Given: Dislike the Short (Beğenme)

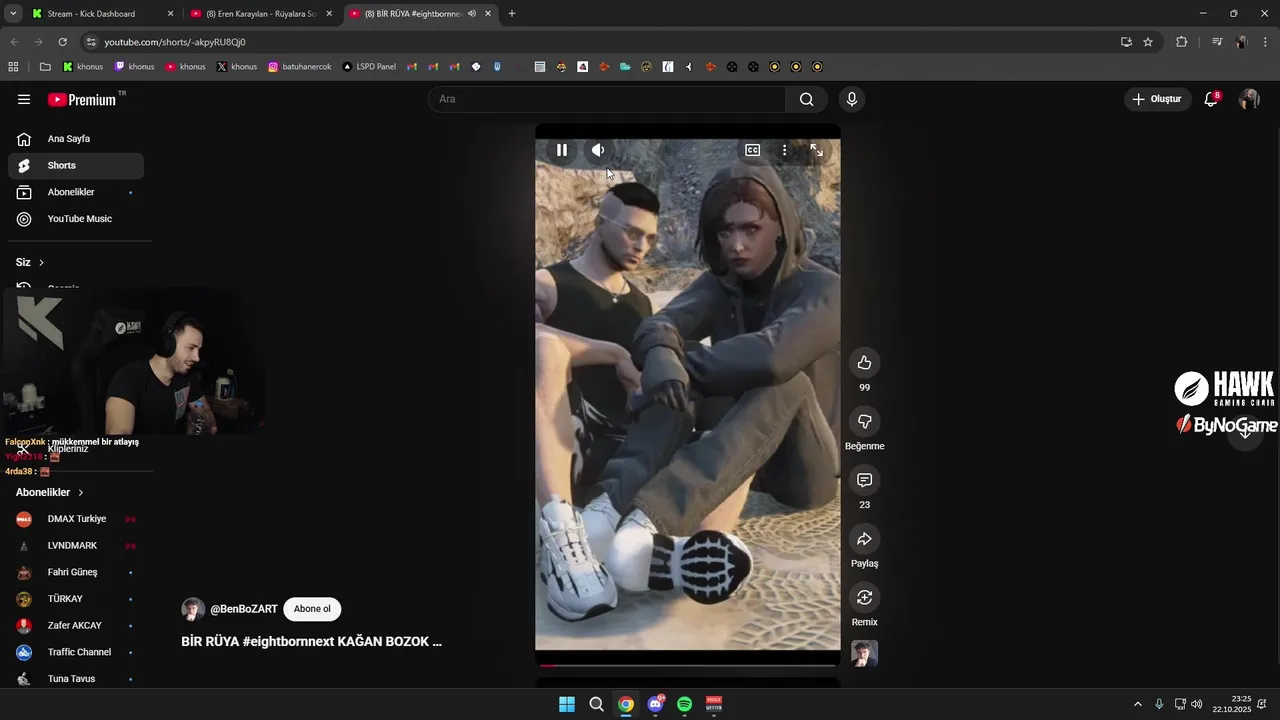Looking at the screenshot, I should [864, 421].
